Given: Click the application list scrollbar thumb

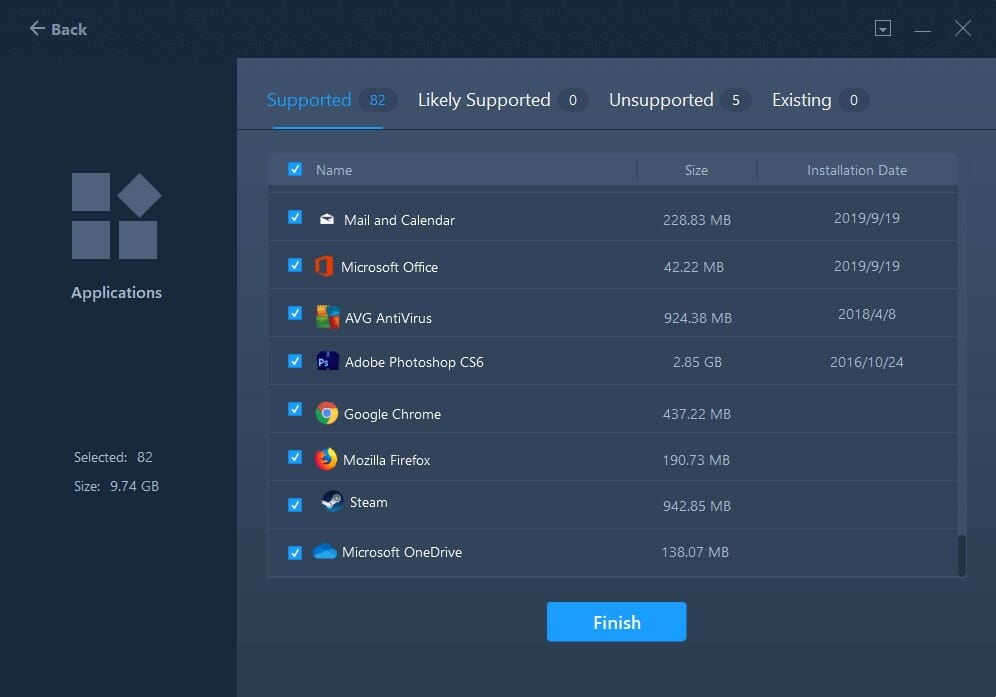Looking at the screenshot, I should click(x=962, y=555).
